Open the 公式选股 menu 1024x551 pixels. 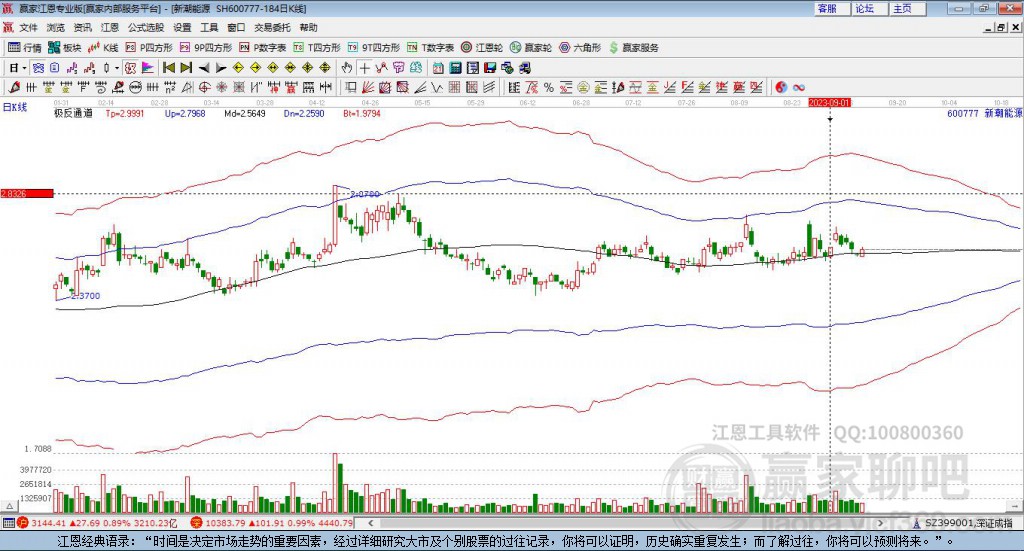[146, 27]
